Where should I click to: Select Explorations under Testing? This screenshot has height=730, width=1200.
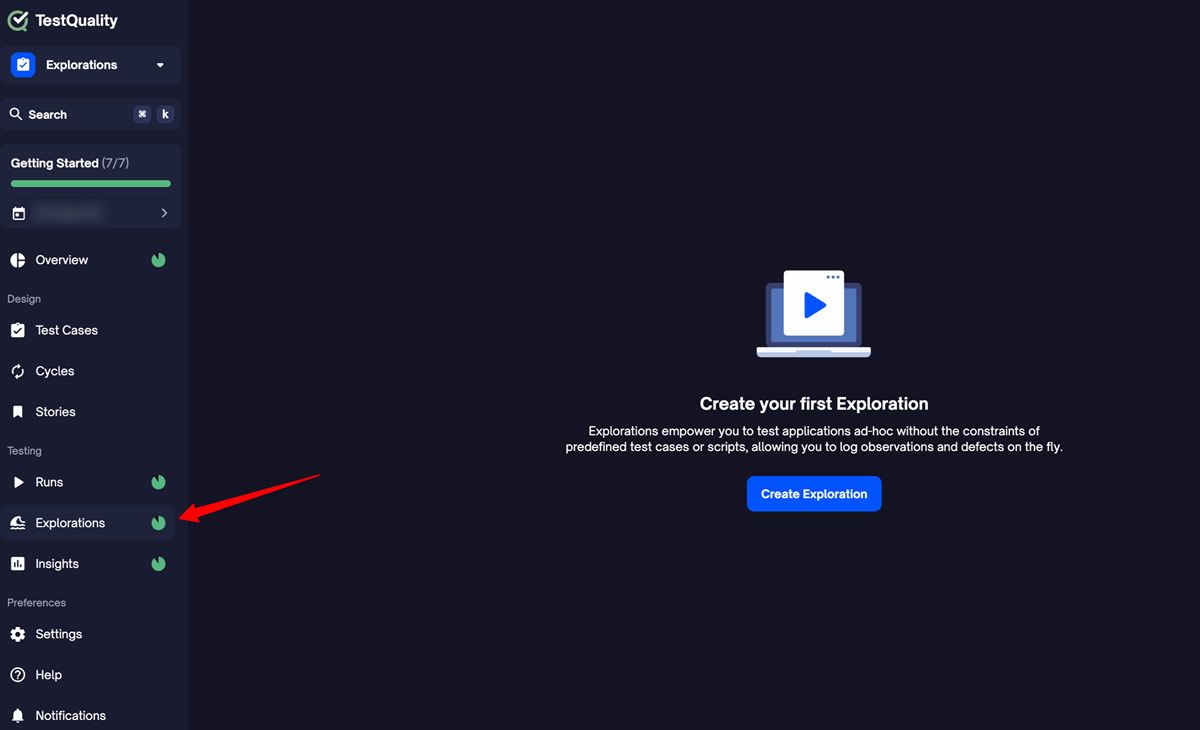pos(88,523)
